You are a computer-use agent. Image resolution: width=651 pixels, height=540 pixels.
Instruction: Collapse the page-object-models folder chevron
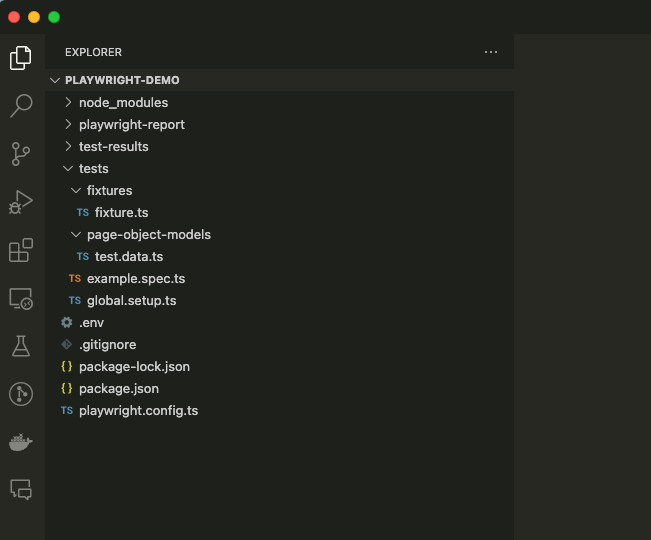pos(76,235)
